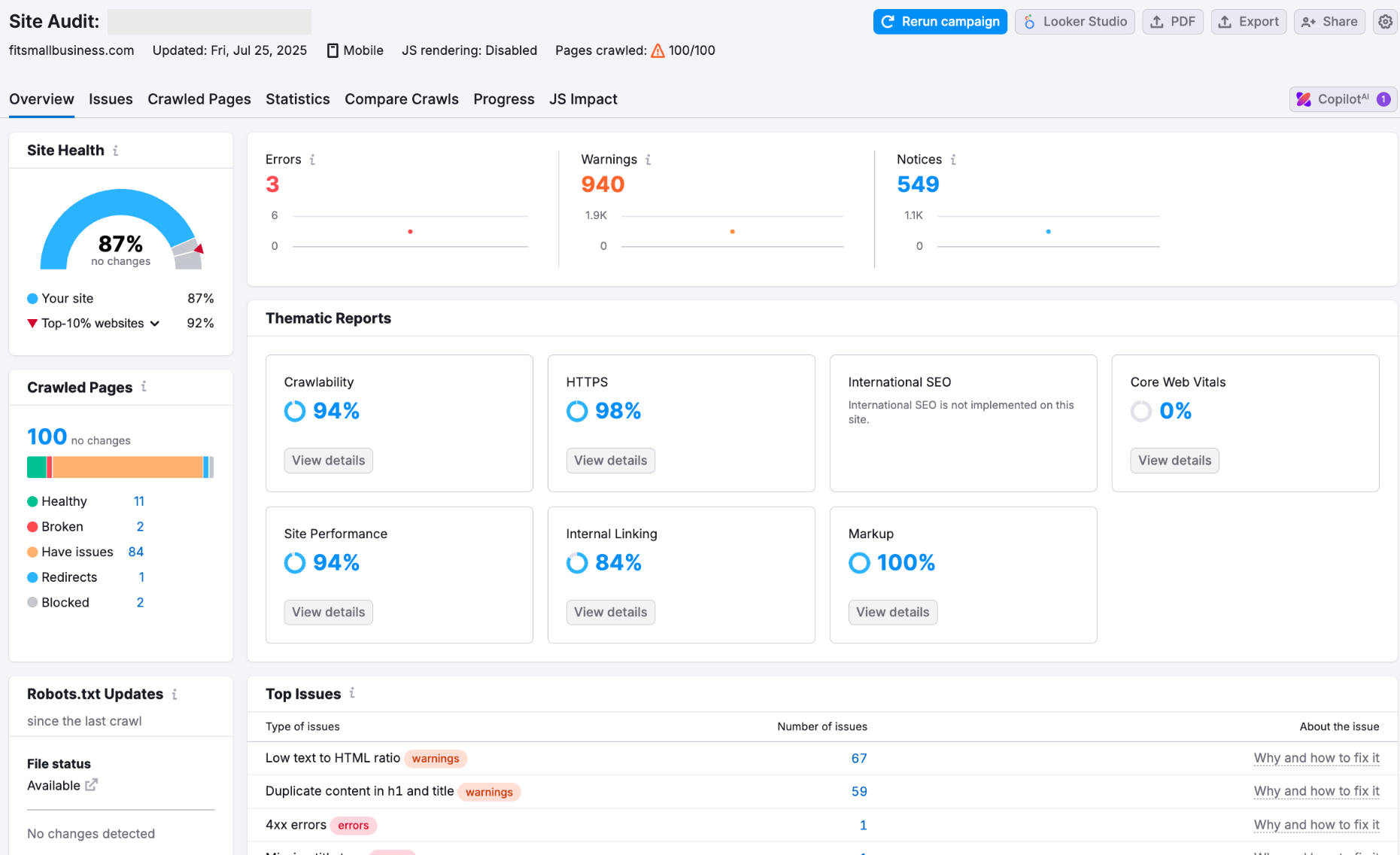The width and height of the screenshot is (1400, 855).
Task: Click the Crawled Pages info icon
Action: pyautogui.click(x=144, y=387)
